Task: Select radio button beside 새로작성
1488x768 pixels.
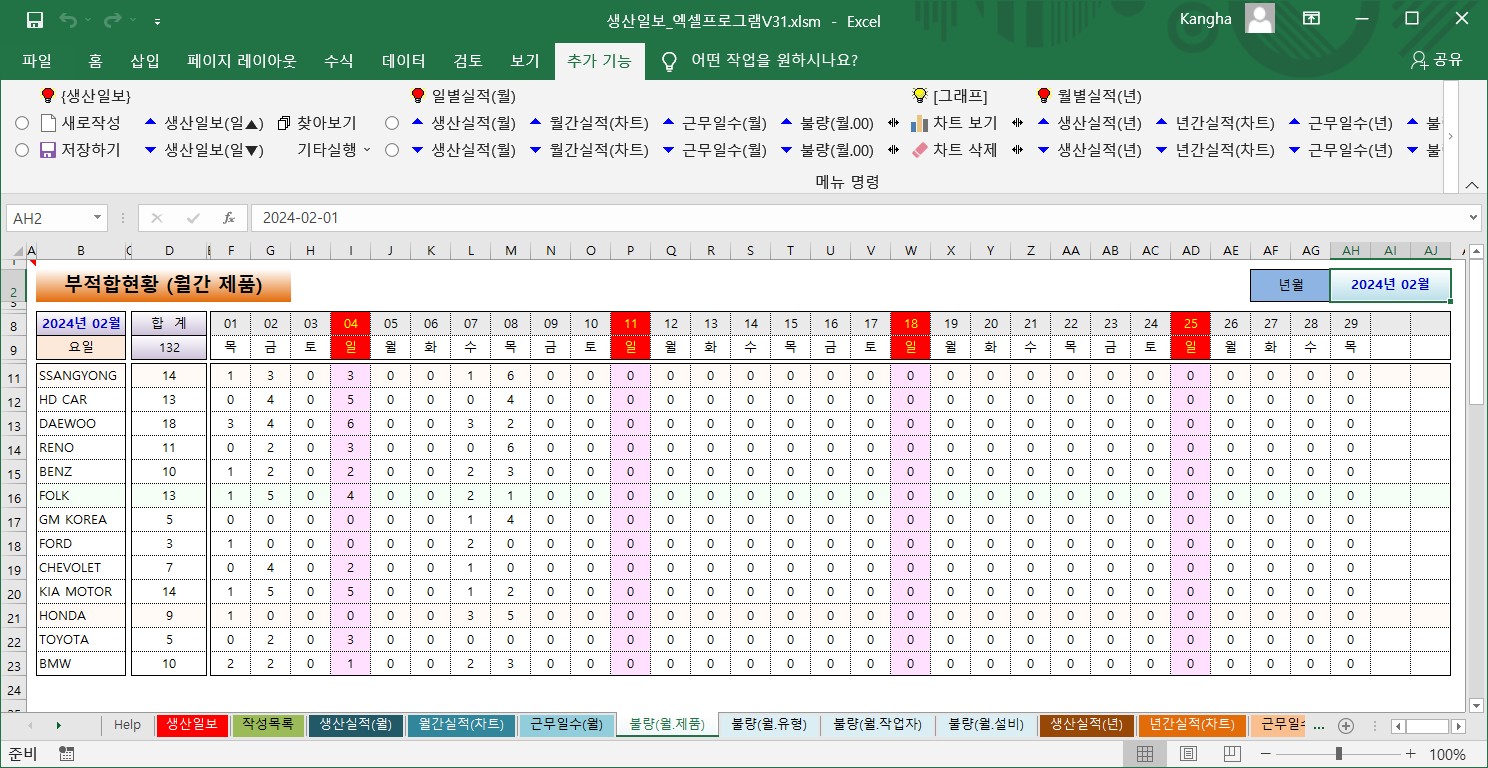Action: (22, 124)
